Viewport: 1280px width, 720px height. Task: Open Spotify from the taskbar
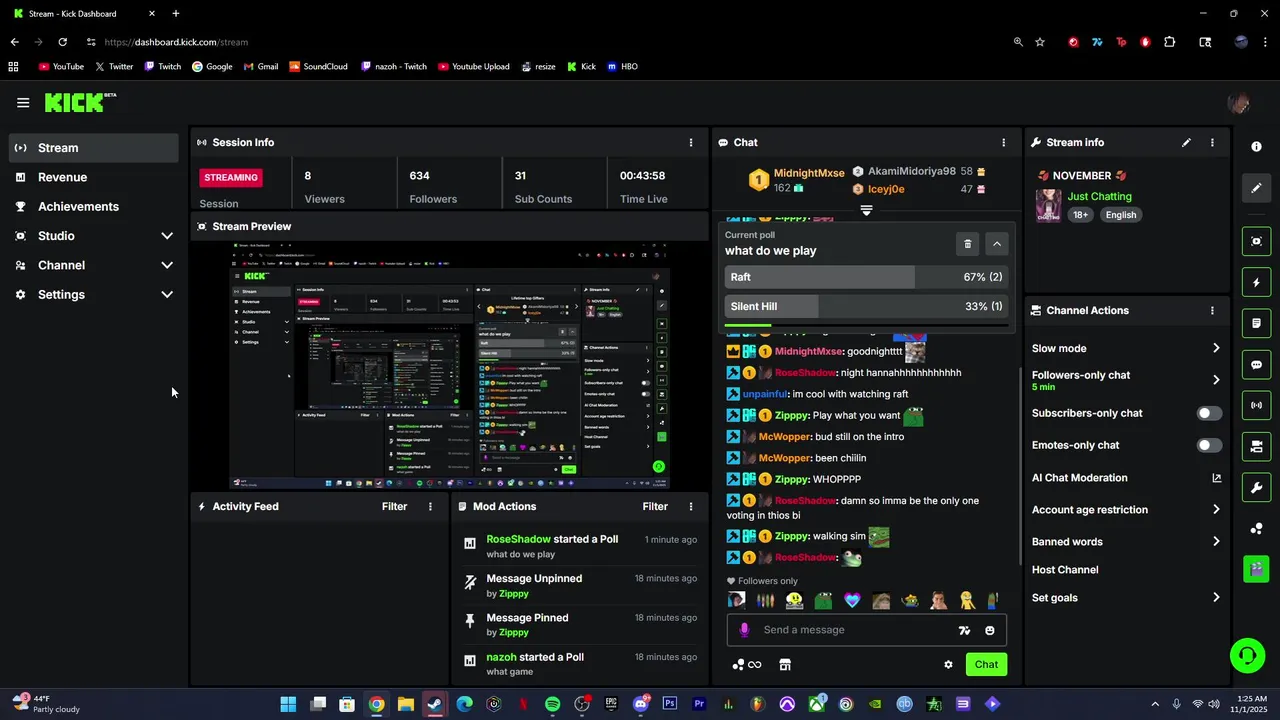552,704
